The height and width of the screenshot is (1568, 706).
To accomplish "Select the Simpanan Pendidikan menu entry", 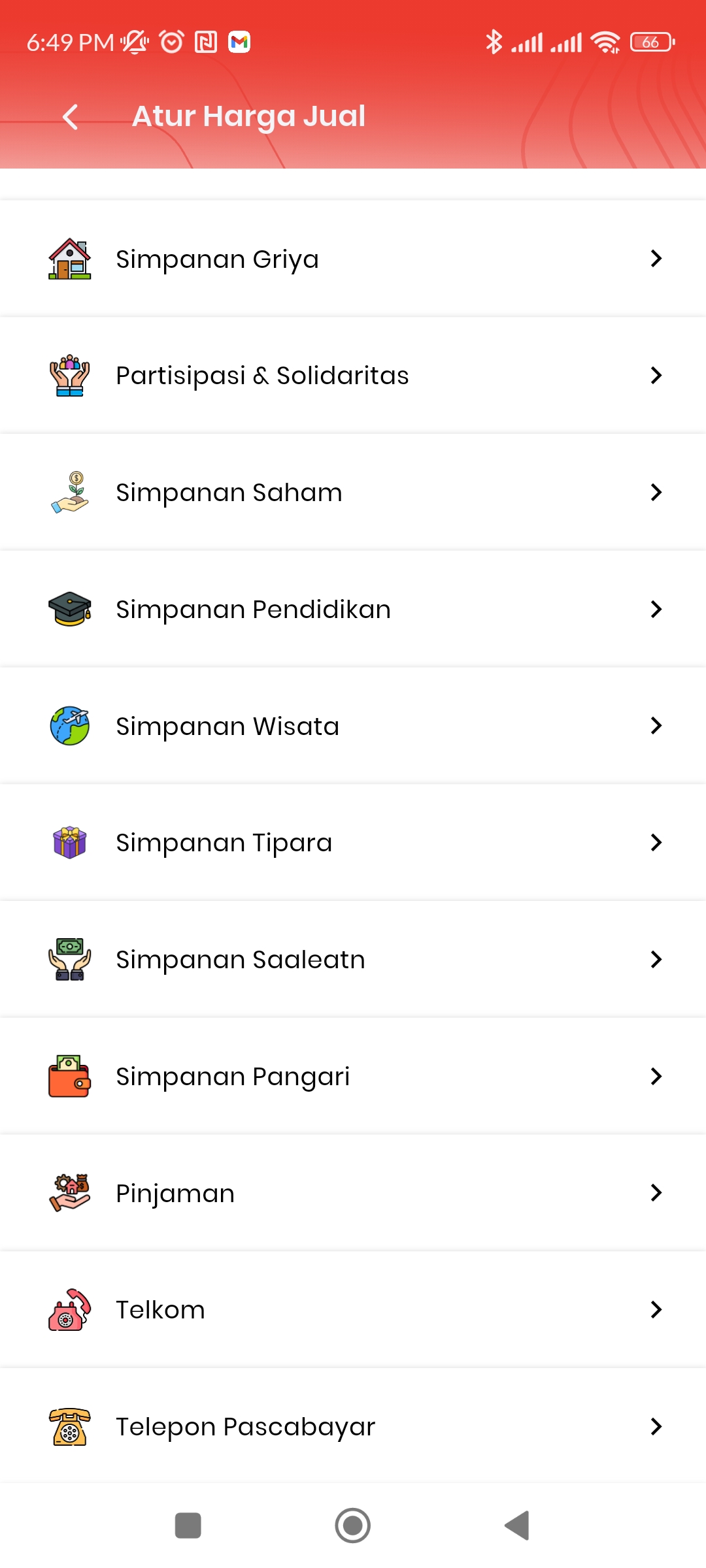I will point(353,609).
